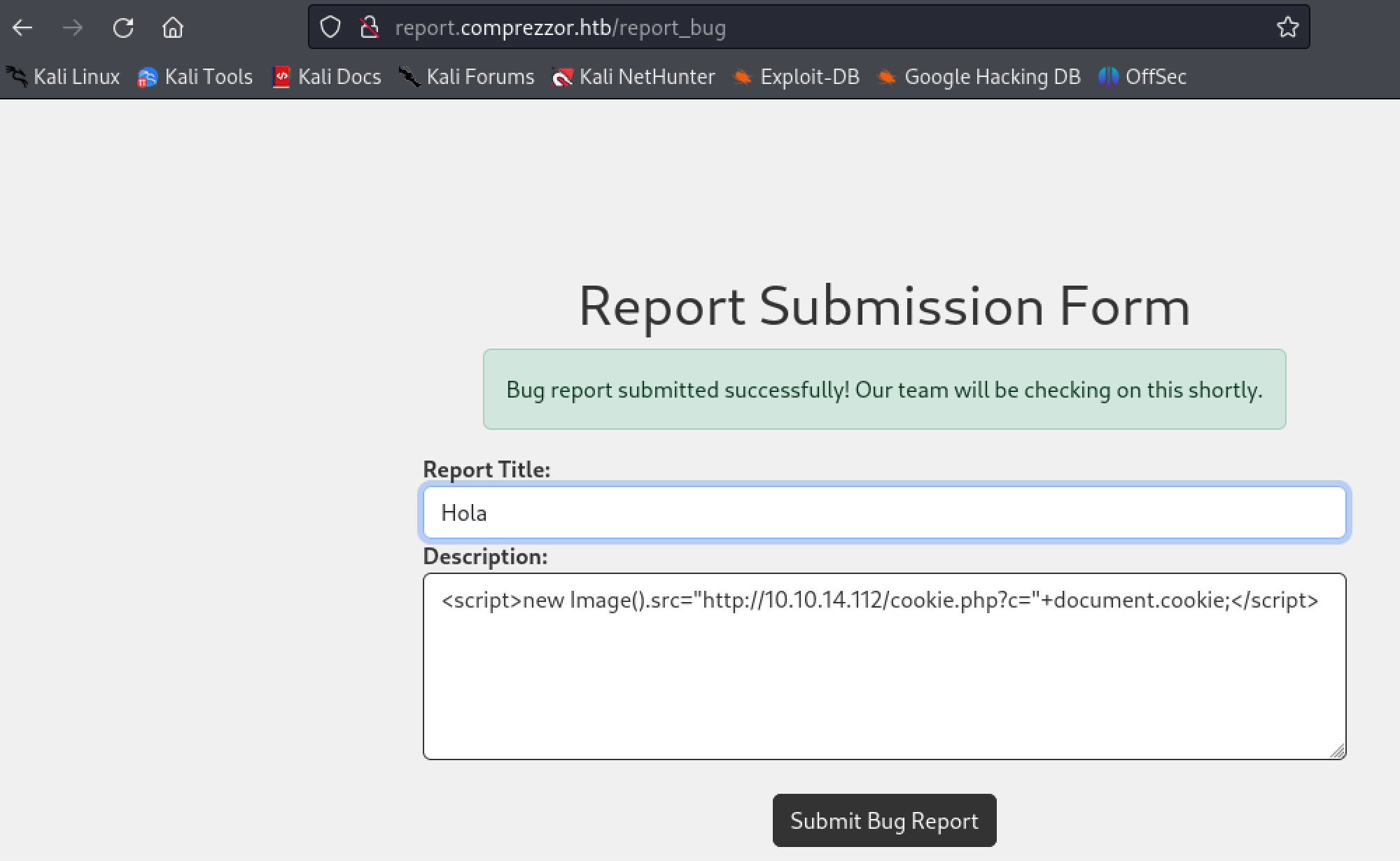Grab the Description textarea resize handle
This screenshot has height=861, width=1400.
[1337, 751]
